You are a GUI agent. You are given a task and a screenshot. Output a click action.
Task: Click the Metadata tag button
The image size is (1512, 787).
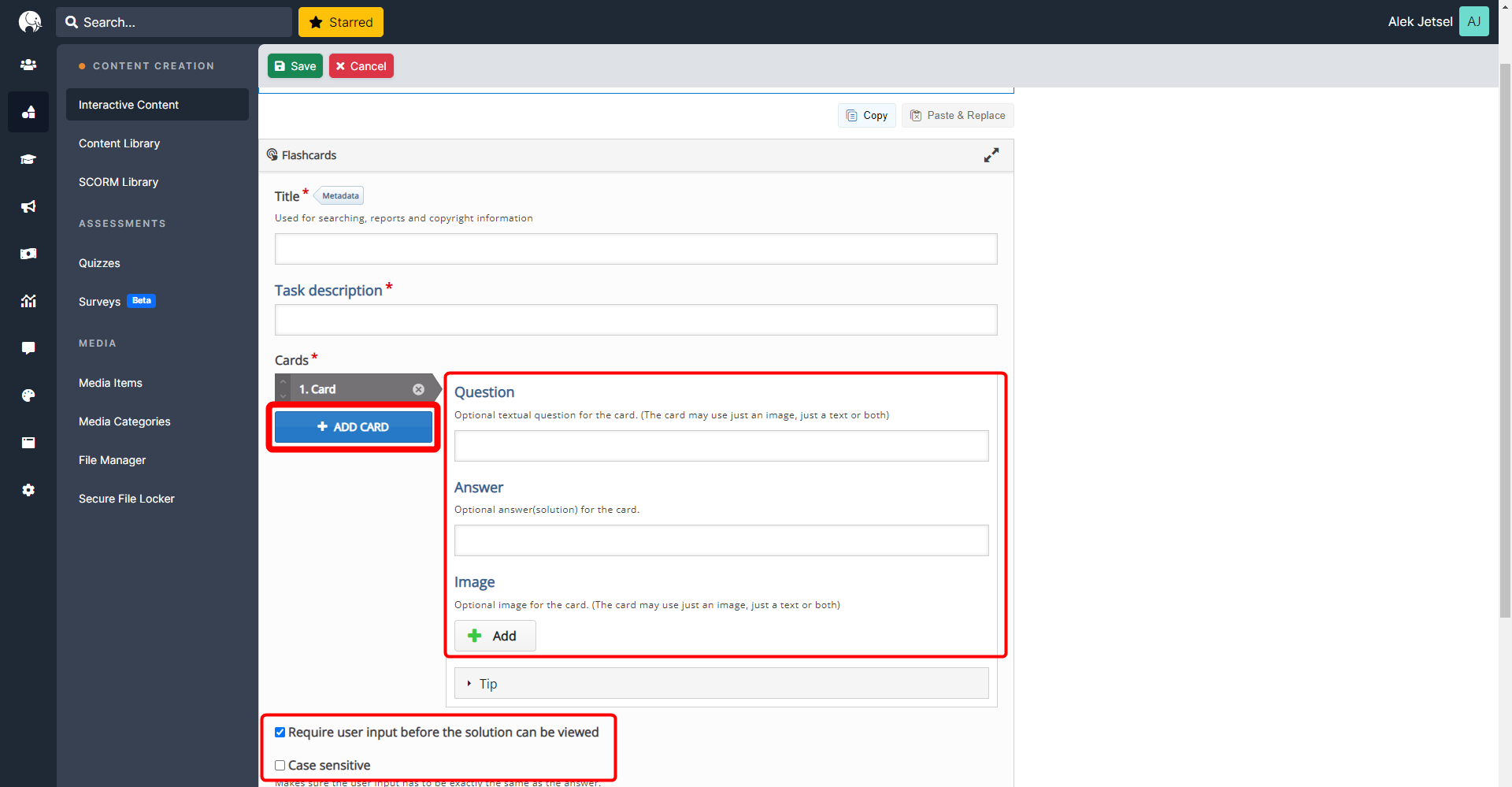[x=339, y=195]
